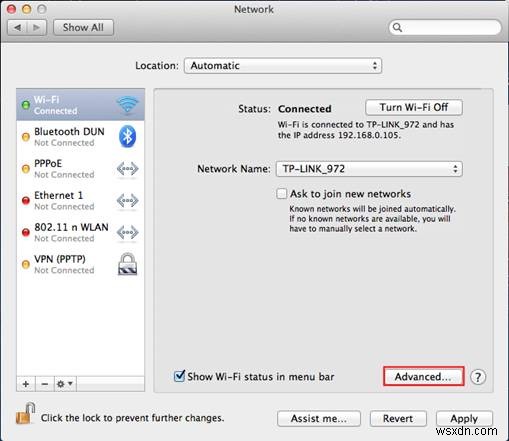This screenshot has height=441, width=509.
Task: Remove selected service with minus button
Action: [44, 384]
